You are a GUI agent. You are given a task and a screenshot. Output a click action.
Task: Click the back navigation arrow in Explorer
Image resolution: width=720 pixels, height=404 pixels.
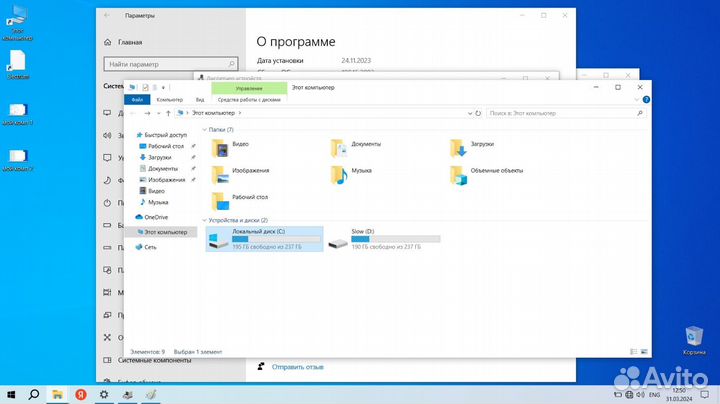tap(133, 113)
